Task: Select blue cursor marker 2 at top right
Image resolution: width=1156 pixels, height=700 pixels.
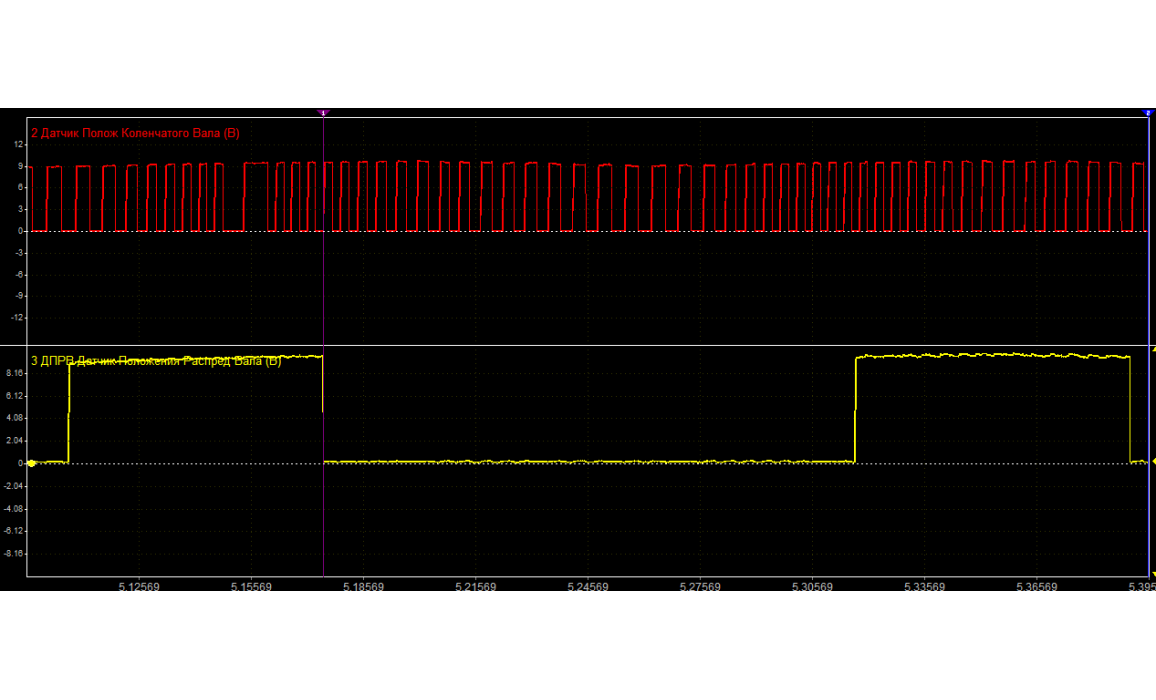Action: 1148,113
